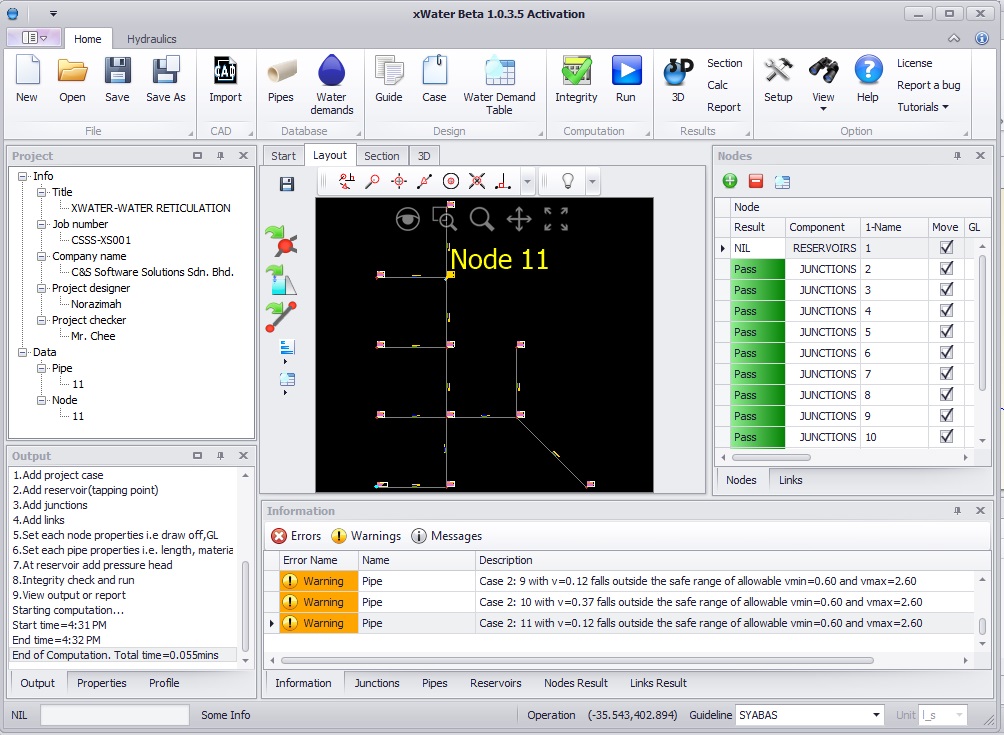Open the Pipes database icon
Viewport: 1004px width, 735px height.
[x=281, y=80]
